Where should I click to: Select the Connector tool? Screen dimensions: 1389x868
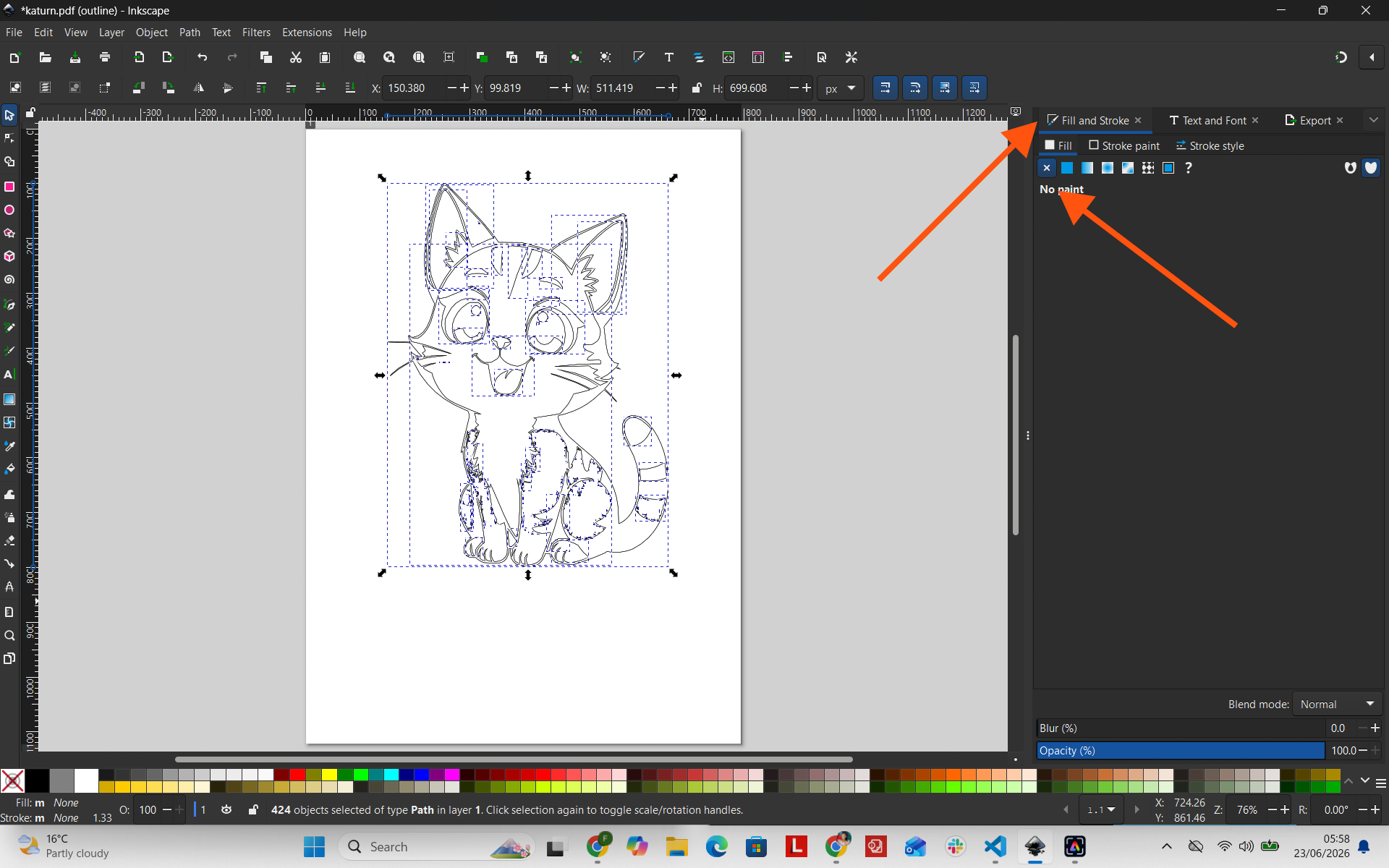[9, 563]
